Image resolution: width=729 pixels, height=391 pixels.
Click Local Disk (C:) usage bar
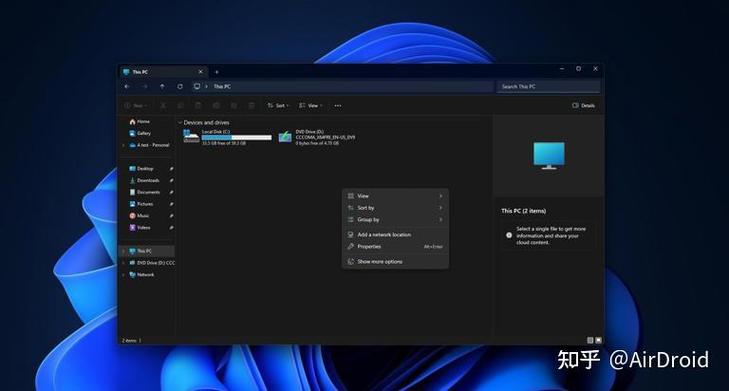pos(237,138)
